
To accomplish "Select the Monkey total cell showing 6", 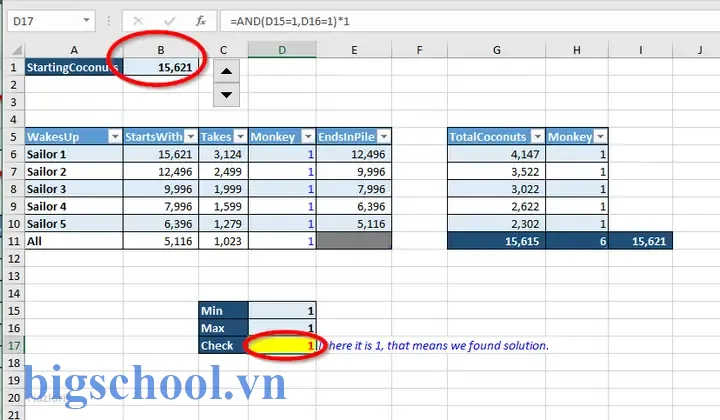I will 577,241.
